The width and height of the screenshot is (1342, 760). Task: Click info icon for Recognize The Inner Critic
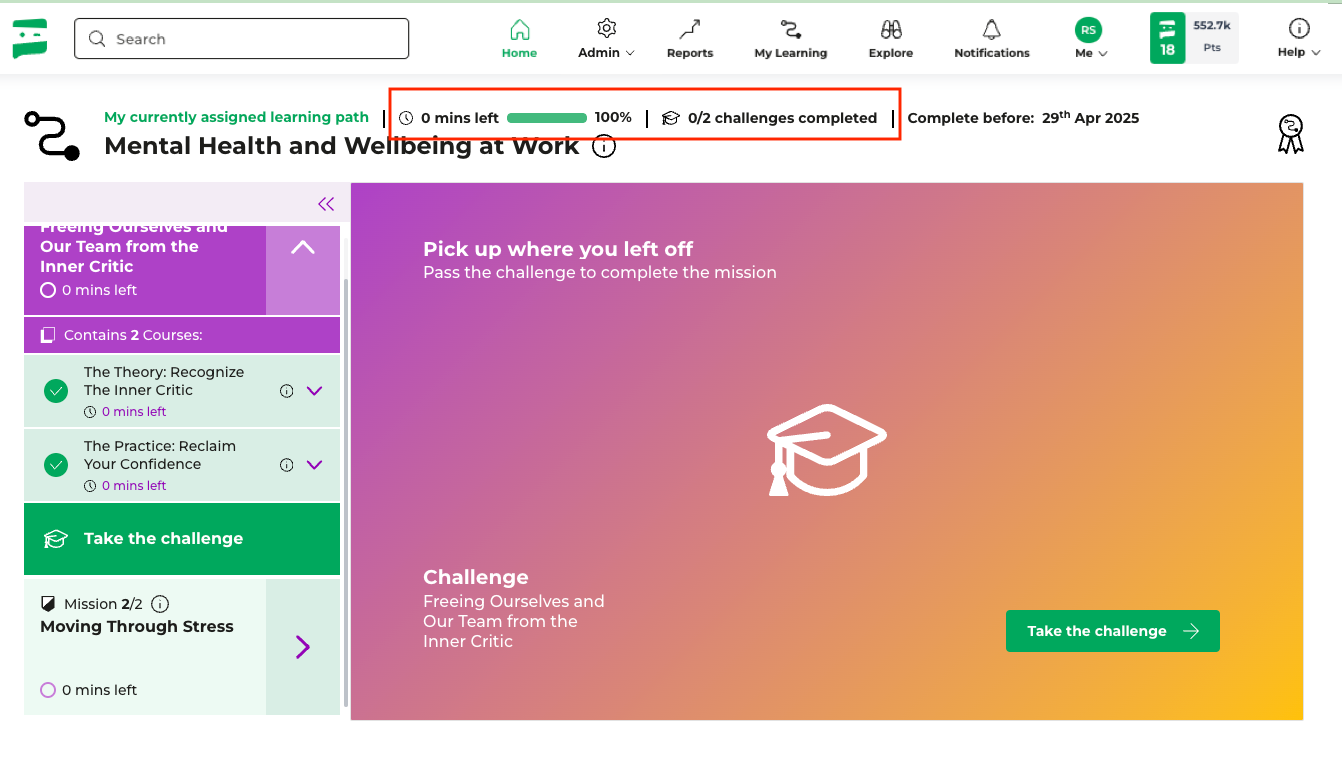287,391
